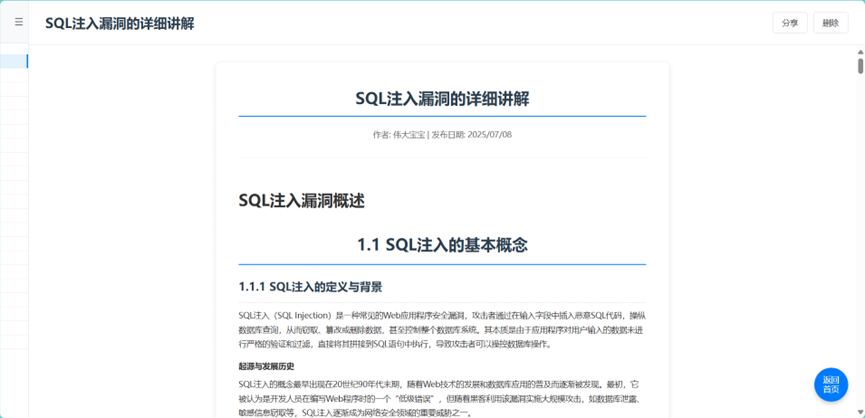Image resolution: width=865 pixels, height=418 pixels.
Task: Click the top header title SQL注入漏洞的详细讲解
Action: point(120,23)
